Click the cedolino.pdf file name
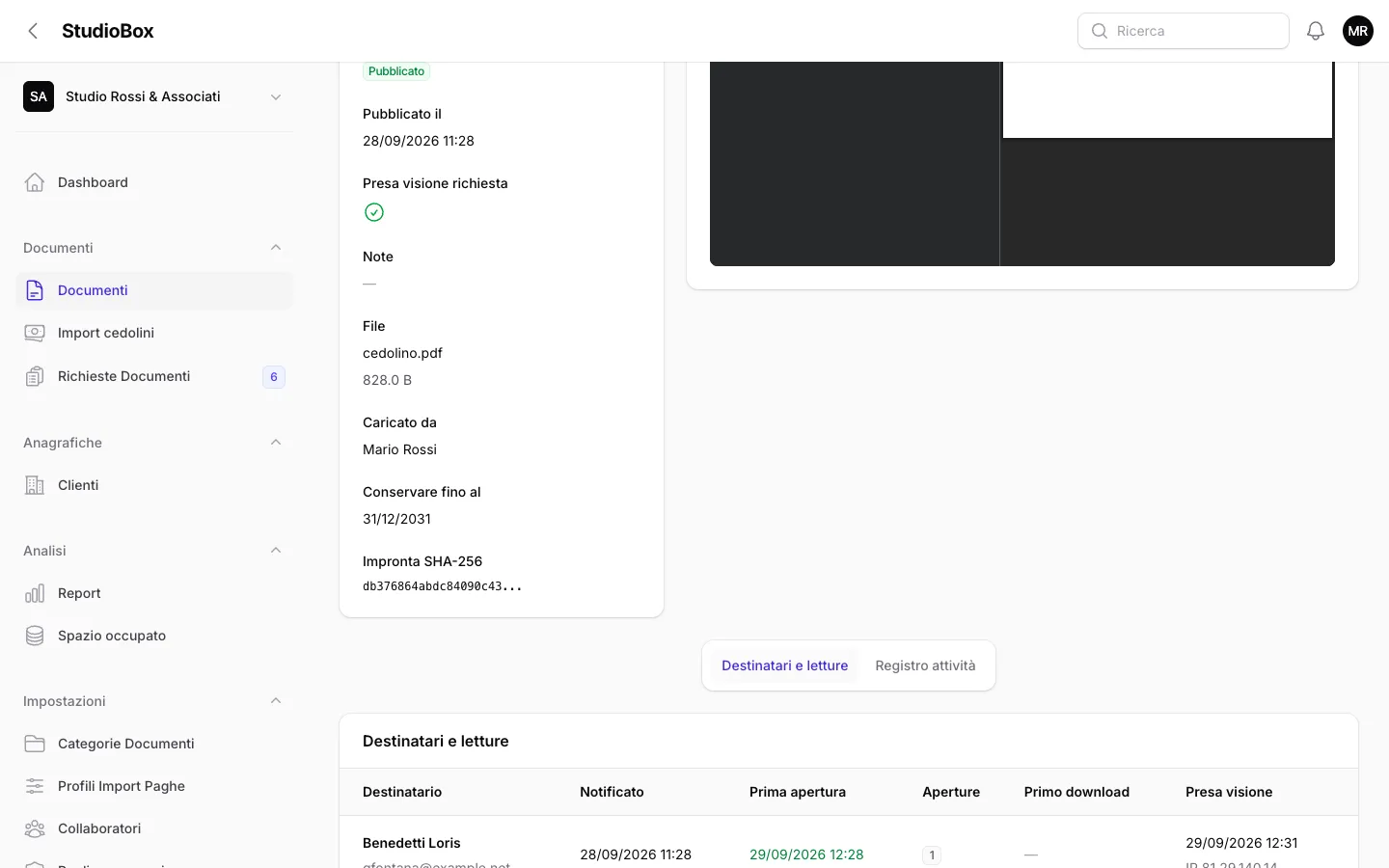This screenshot has width=1389, height=868. (x=402, y=353)
